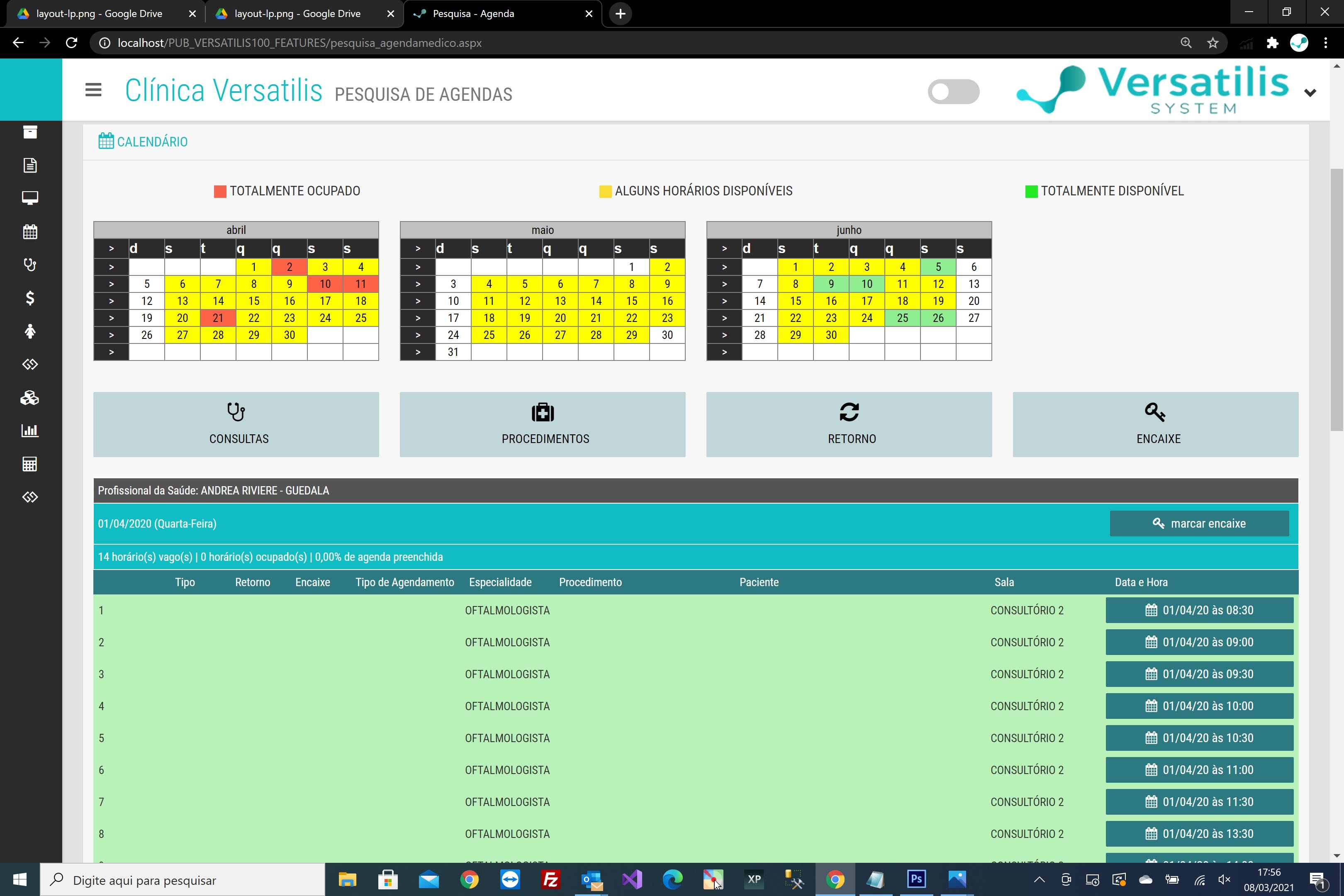Image resolution: width=1344 pixels, height=896 pixels.
Task: Open the calendar icon in sidebar
Action: pos(30,231)
